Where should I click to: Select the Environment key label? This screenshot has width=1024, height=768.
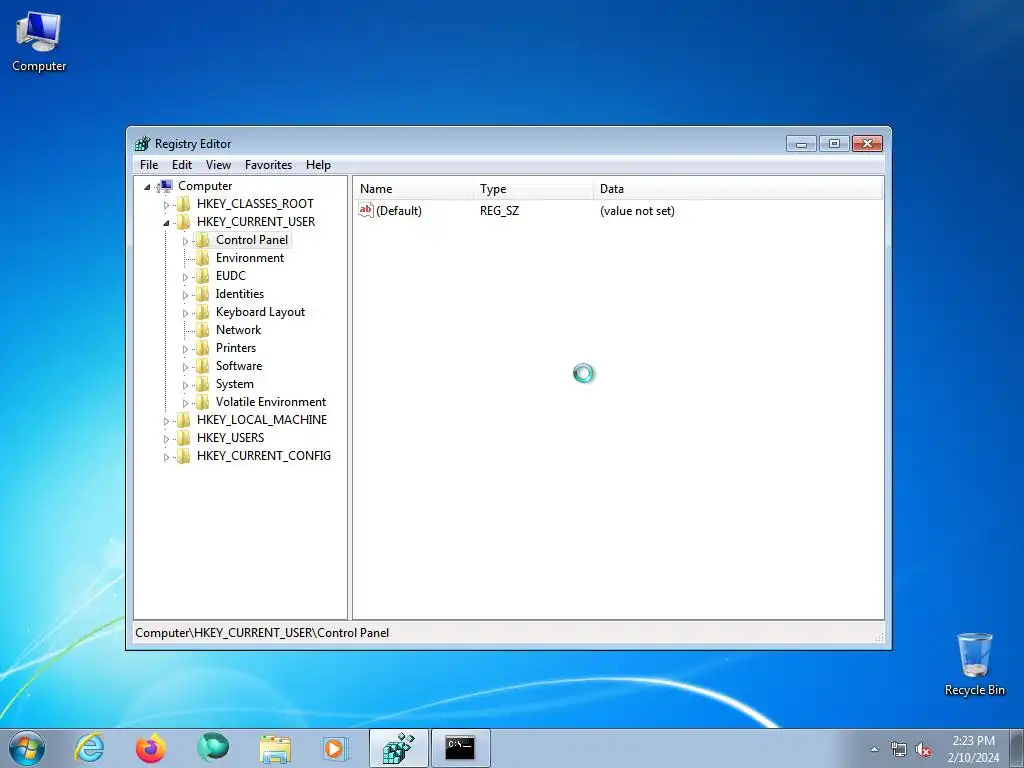(249, 258)
